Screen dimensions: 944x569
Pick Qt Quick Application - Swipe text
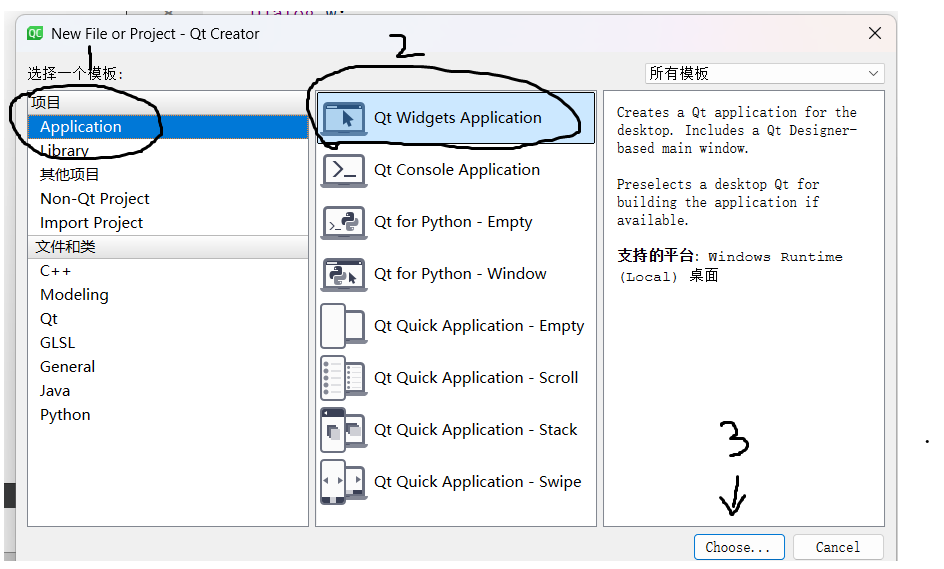tap(477, 482)
